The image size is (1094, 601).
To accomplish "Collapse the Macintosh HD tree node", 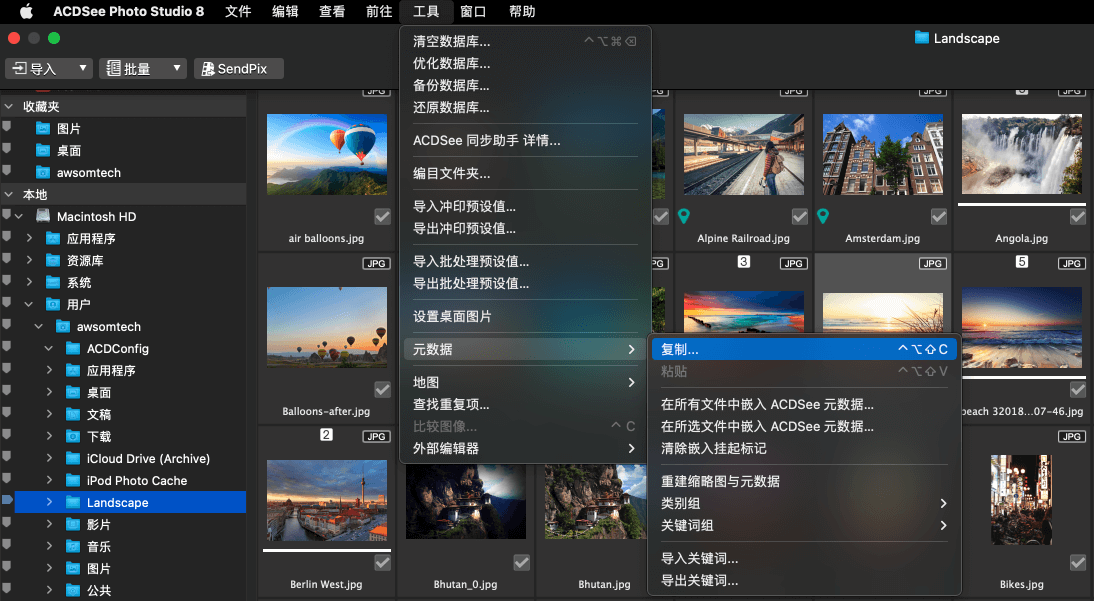I will (19, 216).
